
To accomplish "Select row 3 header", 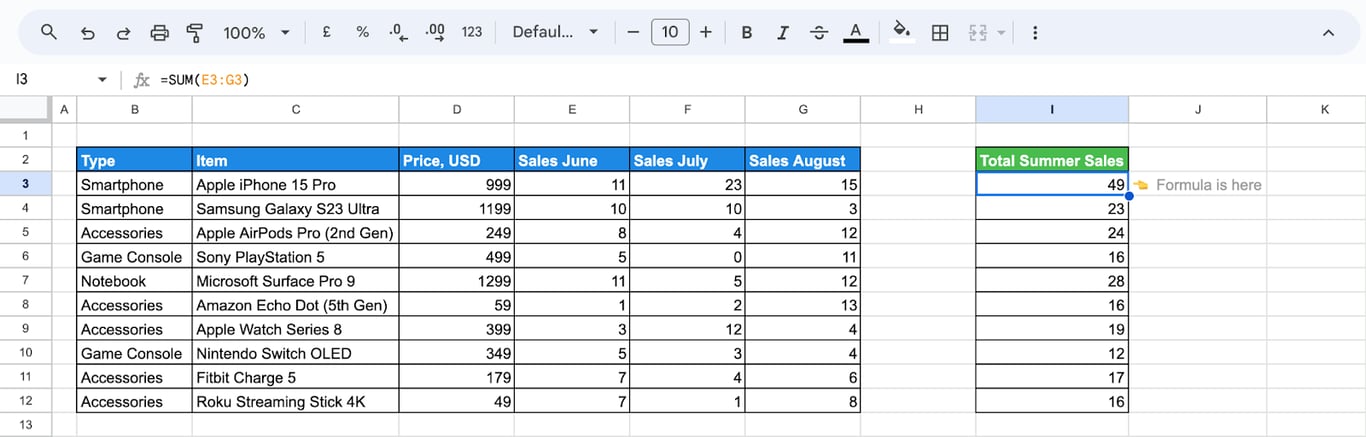I will coord(25,184).
